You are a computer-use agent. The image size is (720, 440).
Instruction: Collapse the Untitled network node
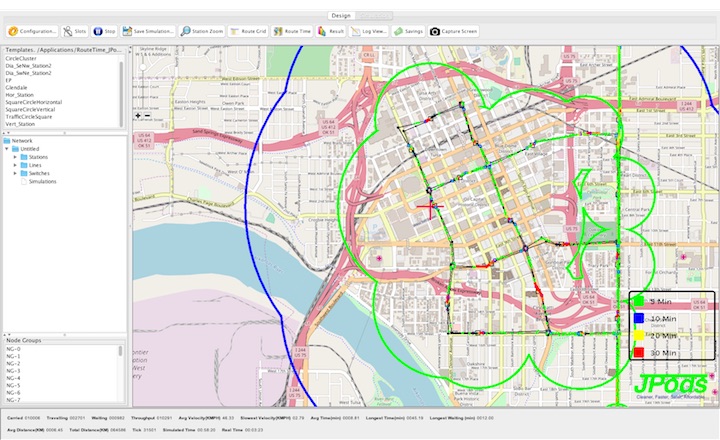pyautogui.click(x=9, y=149)
